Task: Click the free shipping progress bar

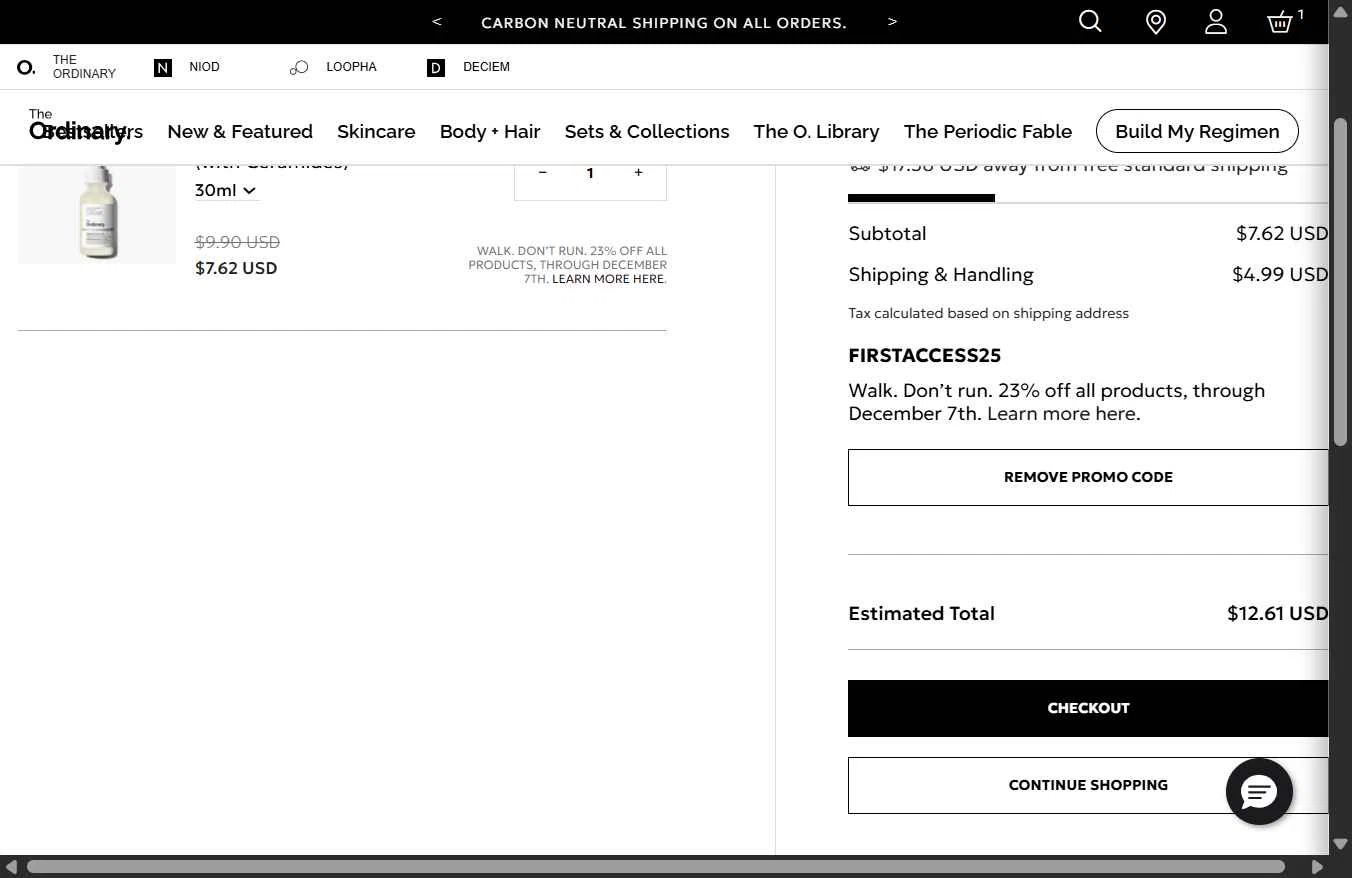Action: click(x=1088, y=198)
